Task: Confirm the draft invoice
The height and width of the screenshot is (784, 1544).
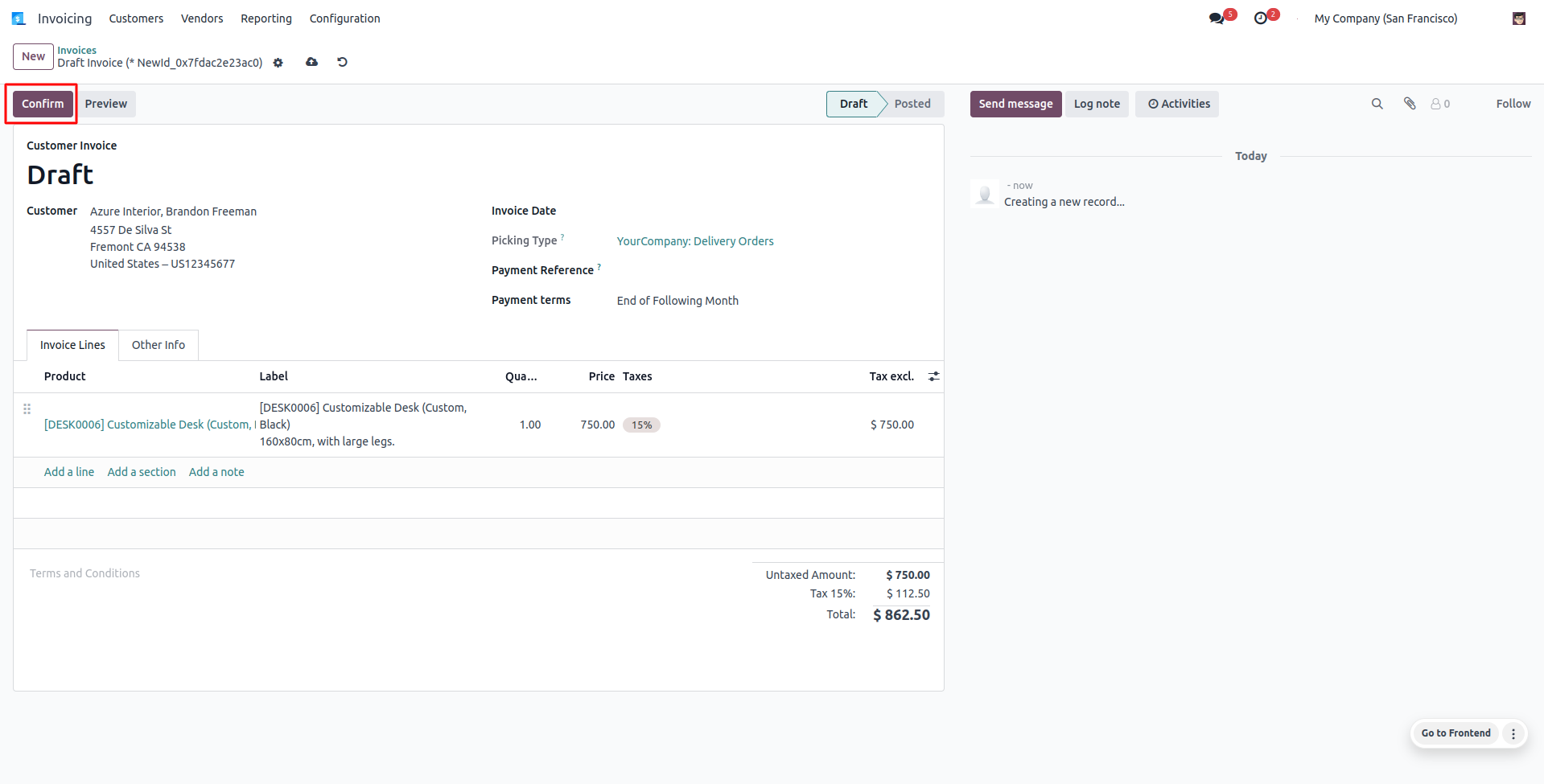Action: click(43, 104)
